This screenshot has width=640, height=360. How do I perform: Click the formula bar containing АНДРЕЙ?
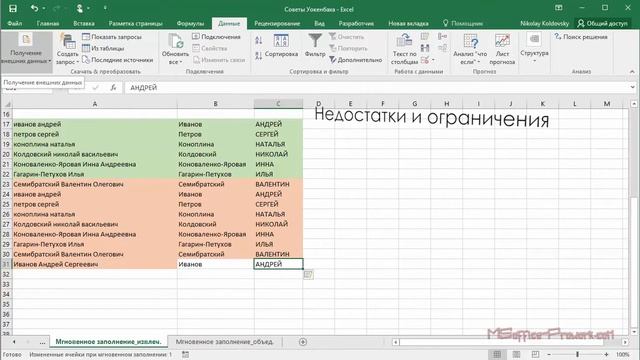pyautogui.click(x=376, y=87)
